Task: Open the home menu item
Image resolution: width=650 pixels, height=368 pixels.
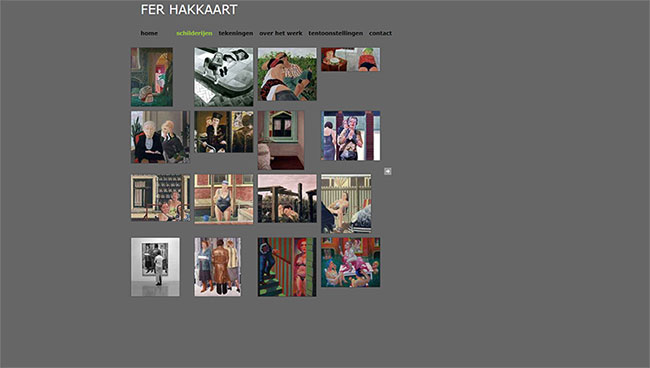Action: [149, 33]
